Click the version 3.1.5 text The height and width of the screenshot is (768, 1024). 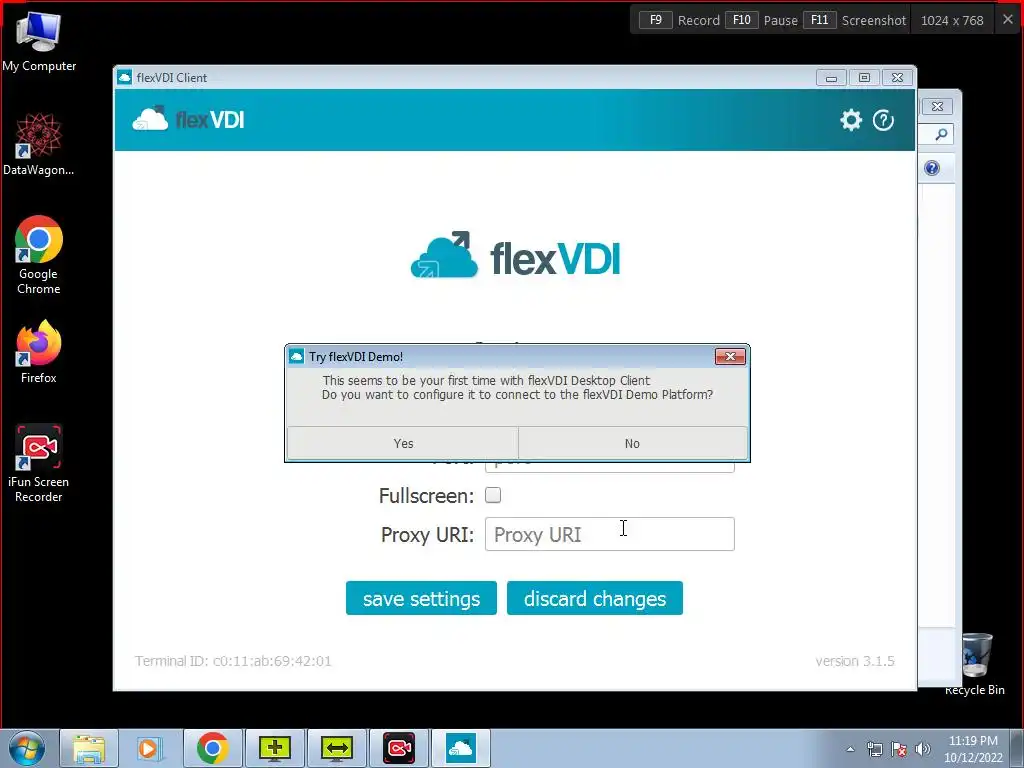tap(855, 661)
